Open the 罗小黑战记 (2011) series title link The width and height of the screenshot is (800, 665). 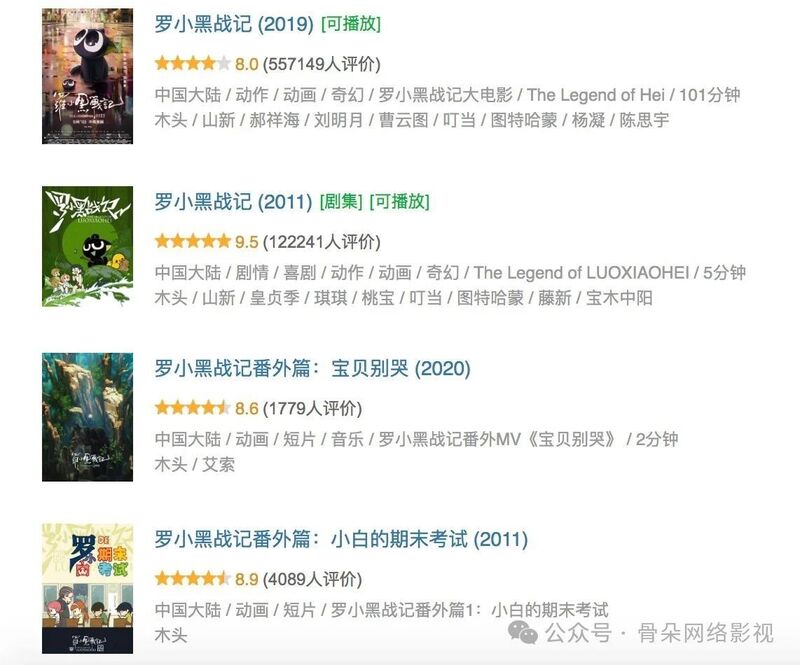click(x=233, y=202)
